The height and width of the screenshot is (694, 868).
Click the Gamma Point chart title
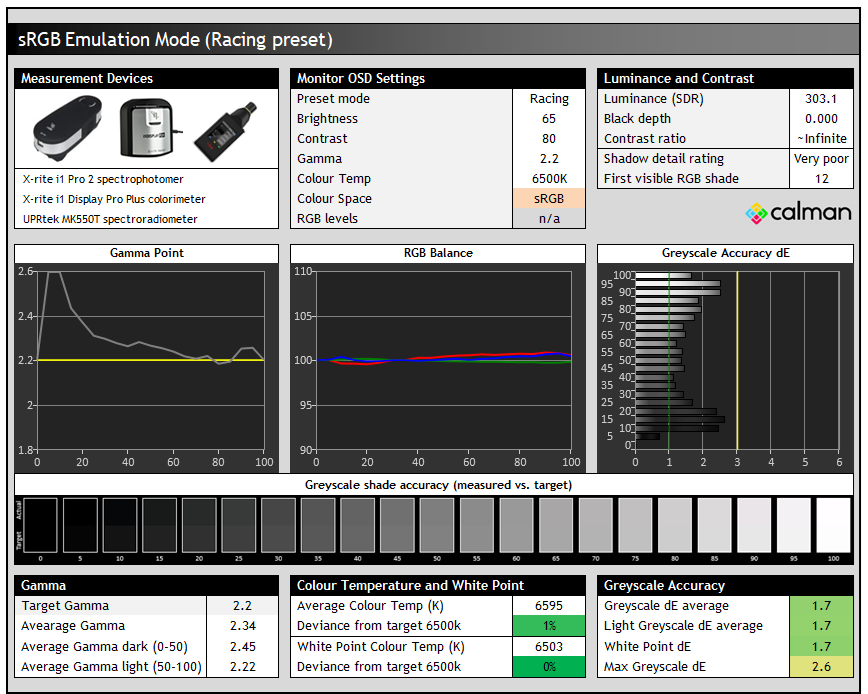coord(146,253)
